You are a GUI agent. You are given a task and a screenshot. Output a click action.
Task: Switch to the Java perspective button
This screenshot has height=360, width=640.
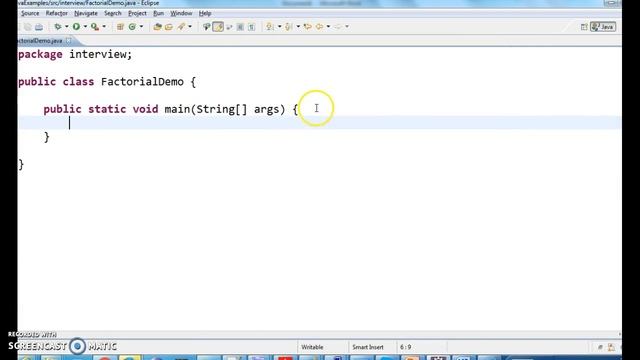pos(603,27)
